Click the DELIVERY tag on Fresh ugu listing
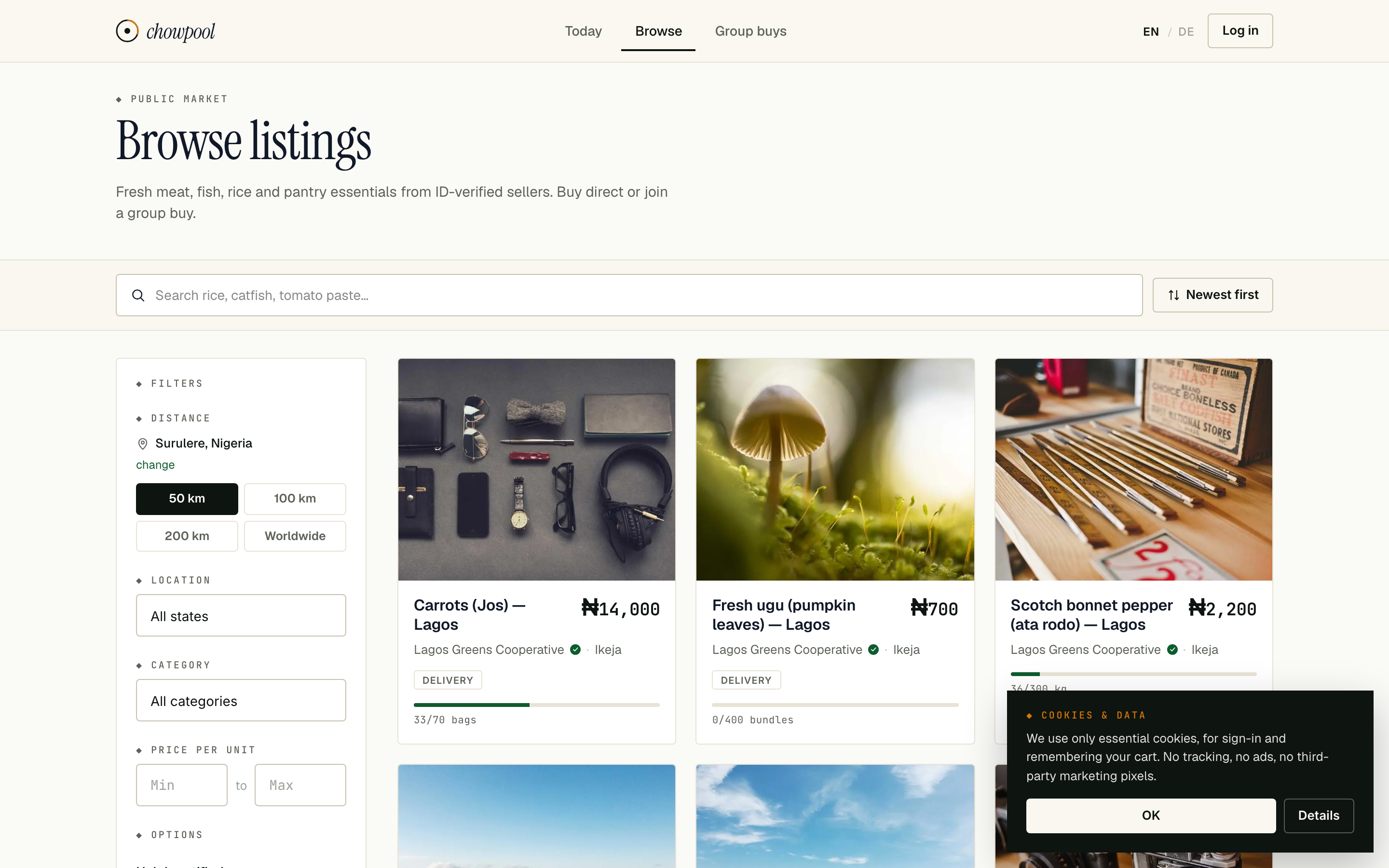1389x868 pixels. (x=746, y=680)
